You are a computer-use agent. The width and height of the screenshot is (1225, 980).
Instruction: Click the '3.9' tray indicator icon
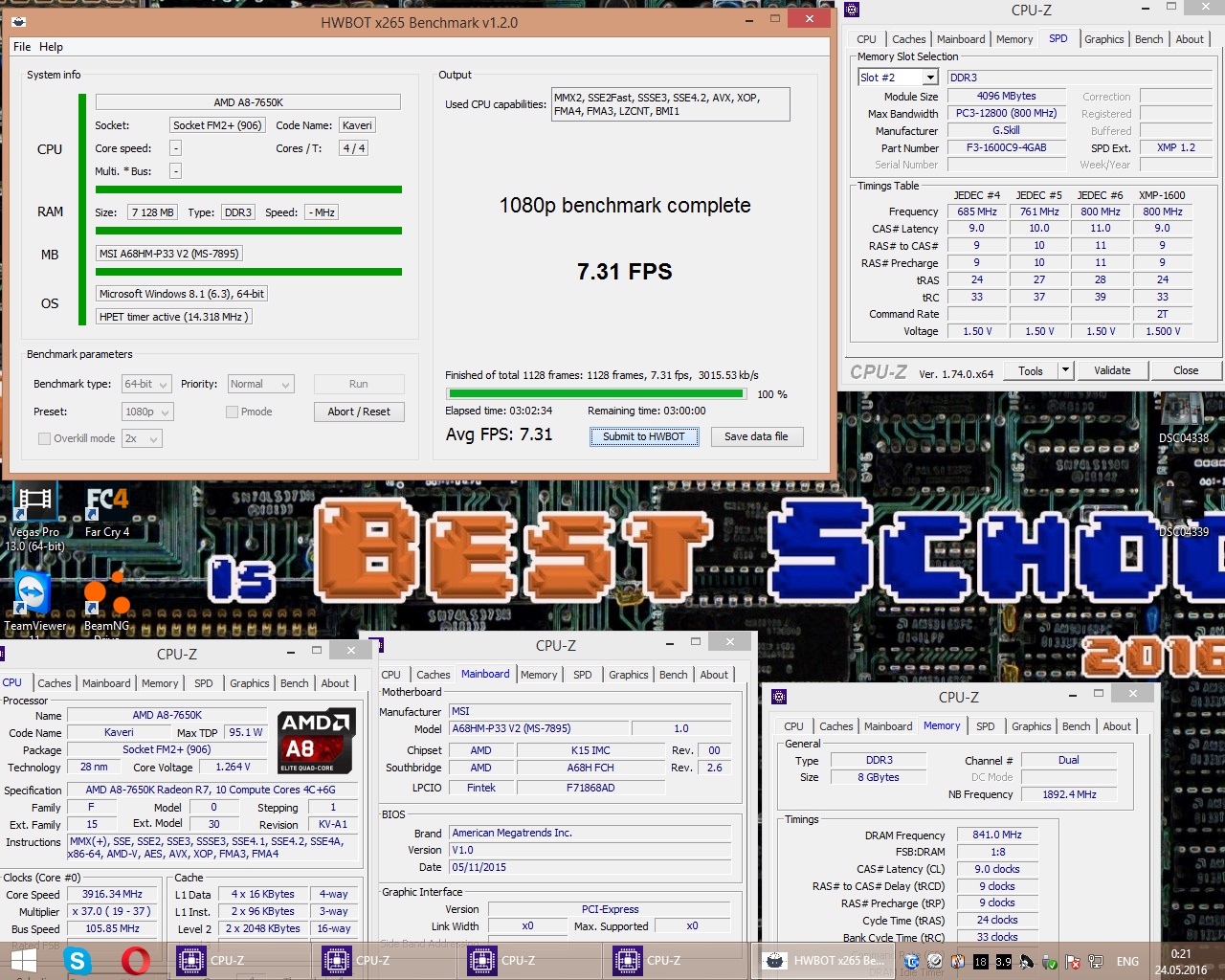click(1003, 962)
